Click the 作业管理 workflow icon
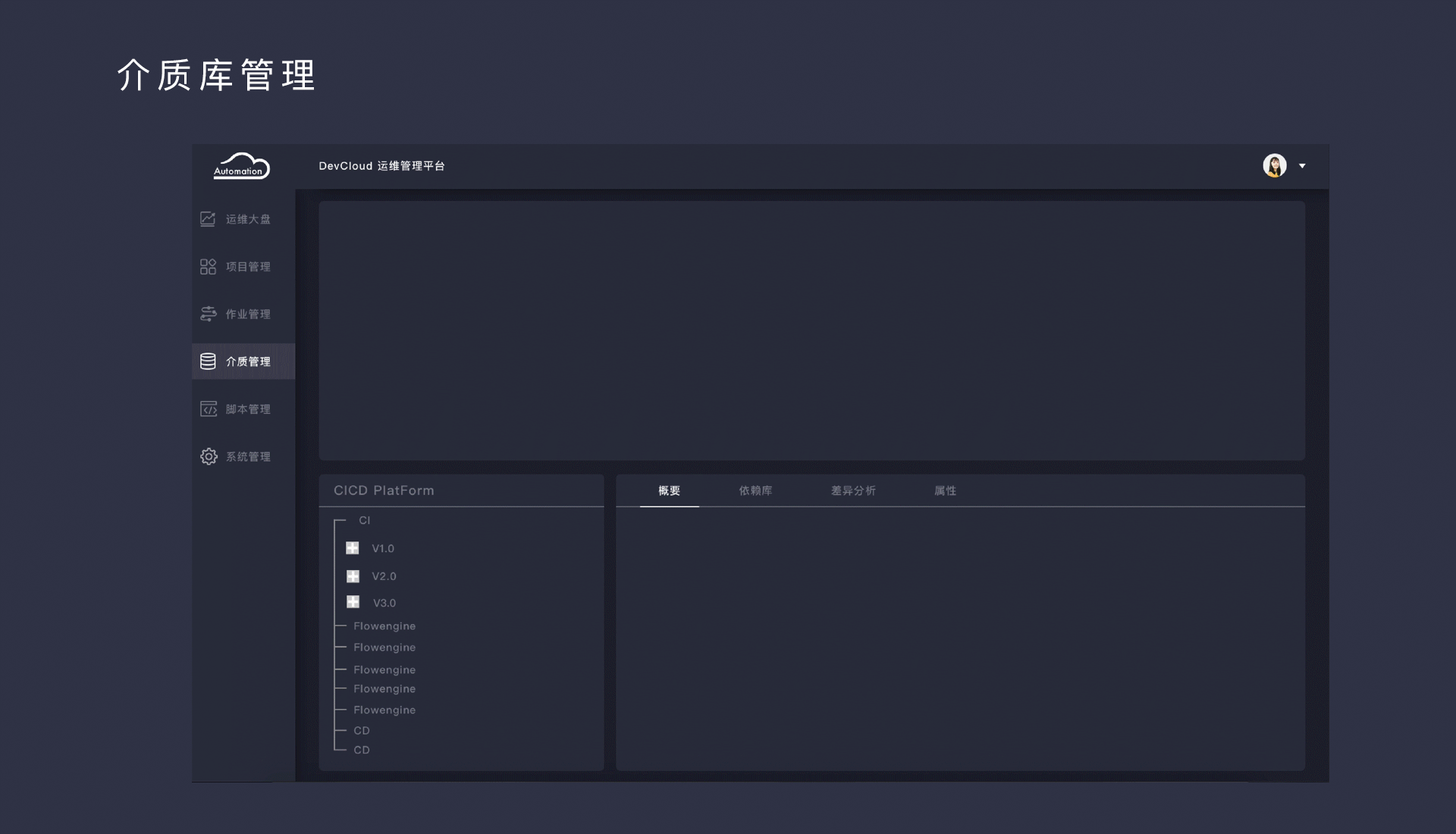Viewport: 1456px width, 834px height. point(208,314)
